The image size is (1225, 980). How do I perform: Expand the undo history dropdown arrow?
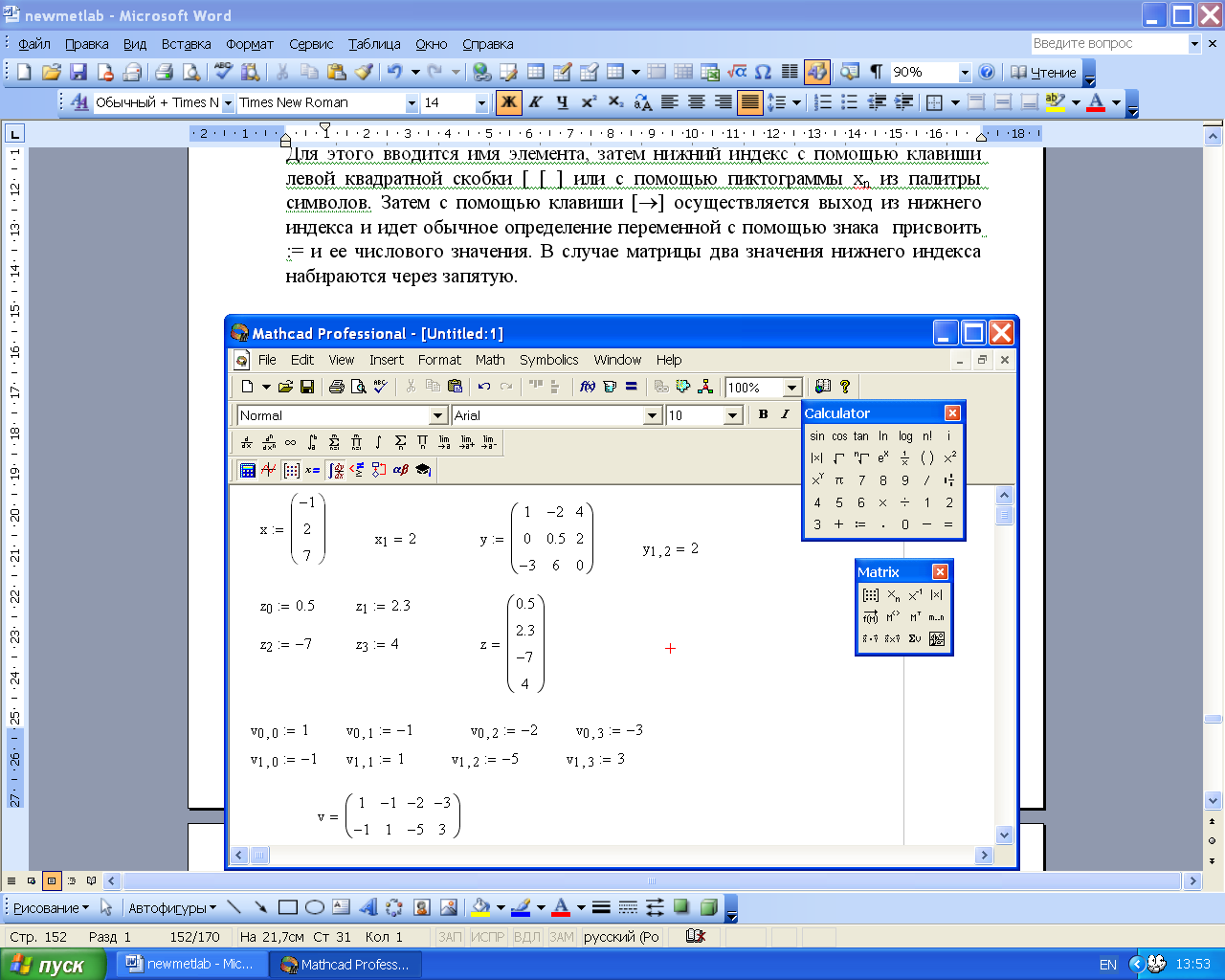tap(415, 72)
